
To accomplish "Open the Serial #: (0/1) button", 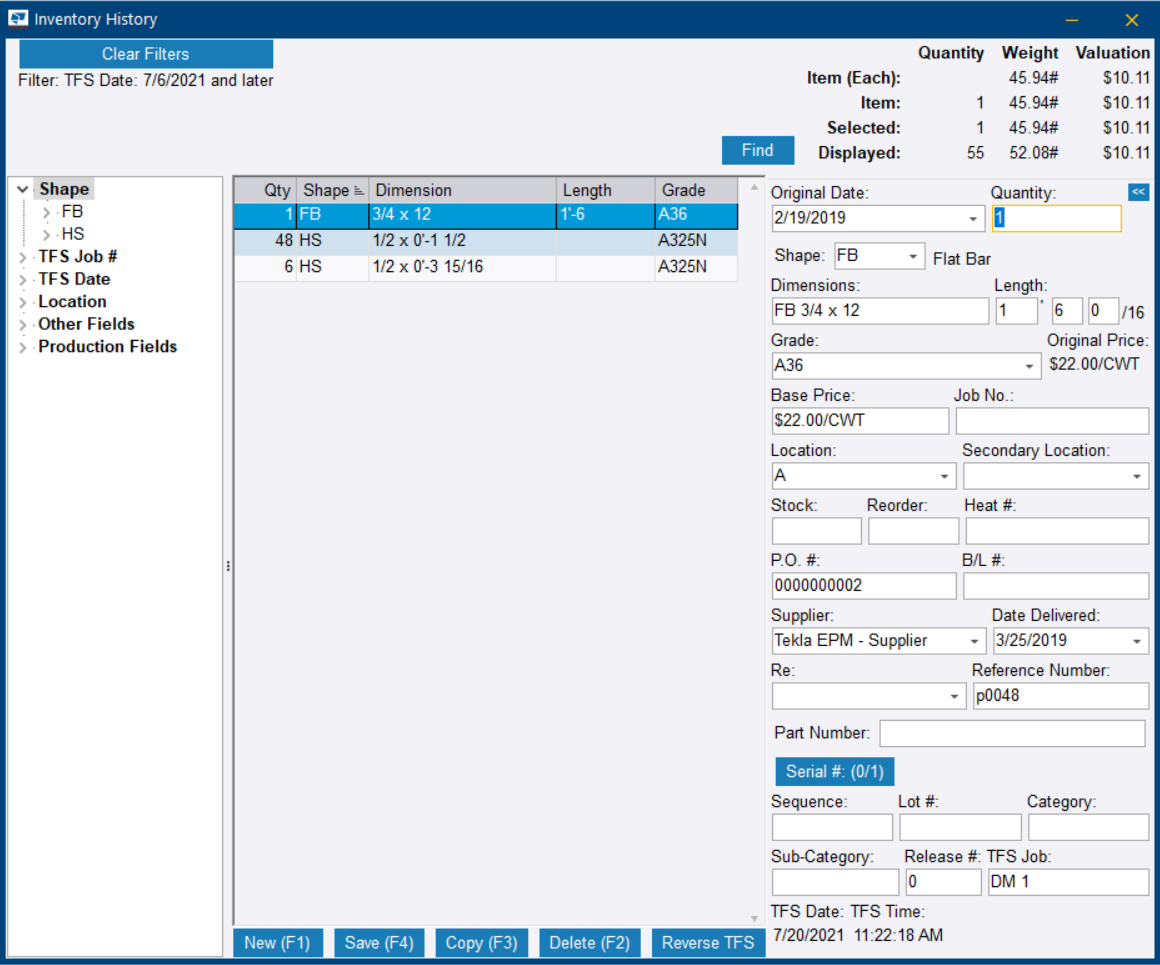I will point(834,772).
